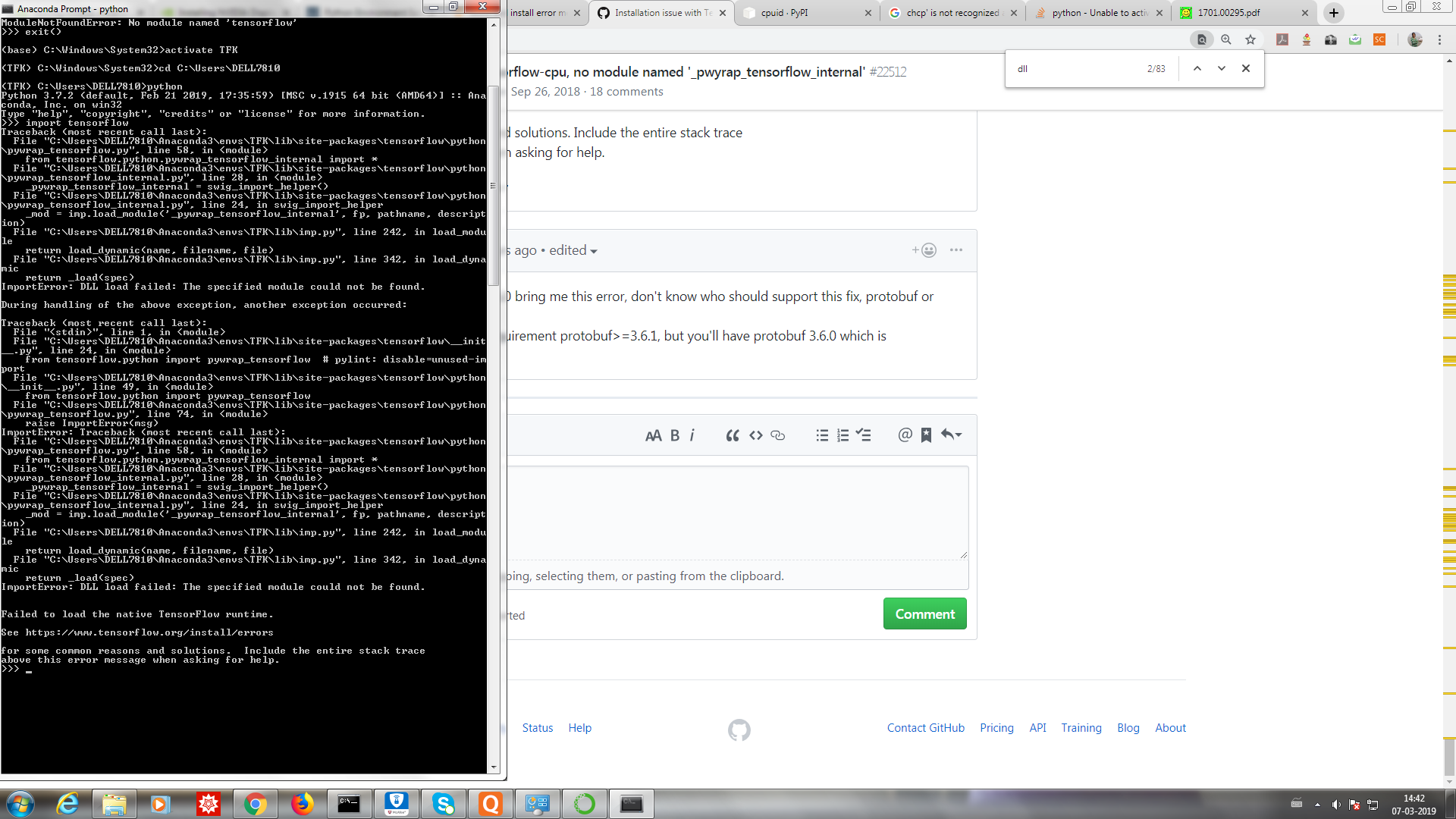The width and height of the screenshot is (1456, 819).
Task: Bookmark this page with the star icon
Action: coord(1250,39)
